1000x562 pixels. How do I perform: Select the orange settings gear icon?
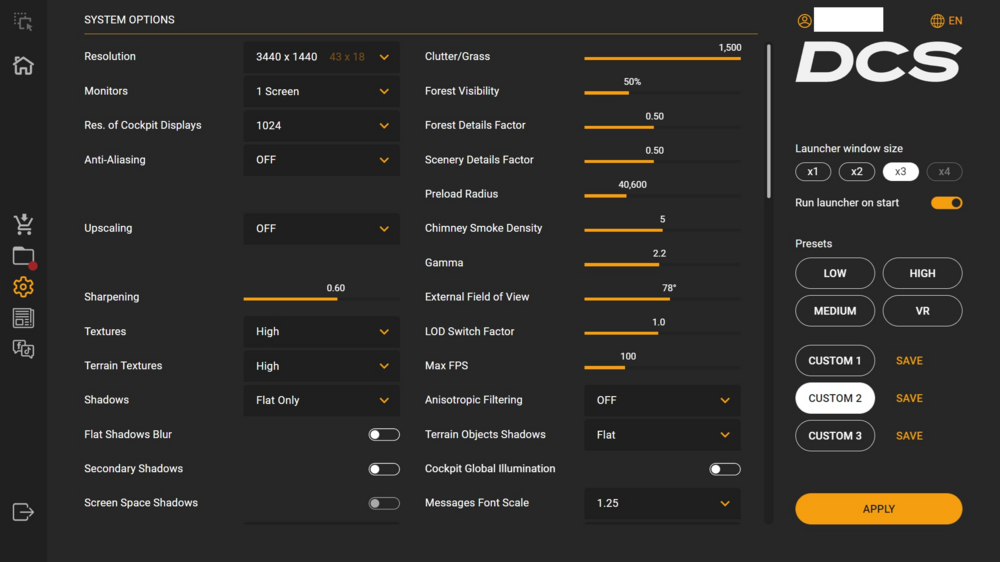tap(23, 287)
